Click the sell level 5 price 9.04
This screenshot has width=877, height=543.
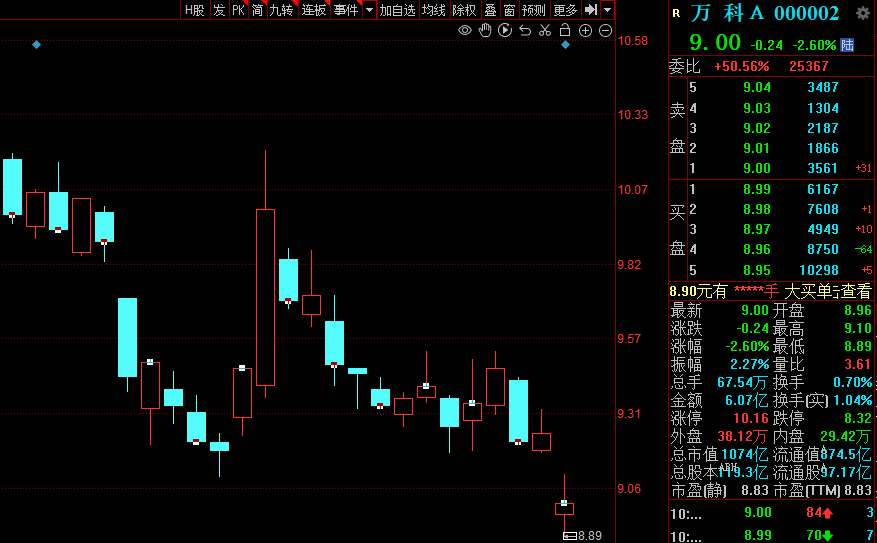click(x=757, y=87)
